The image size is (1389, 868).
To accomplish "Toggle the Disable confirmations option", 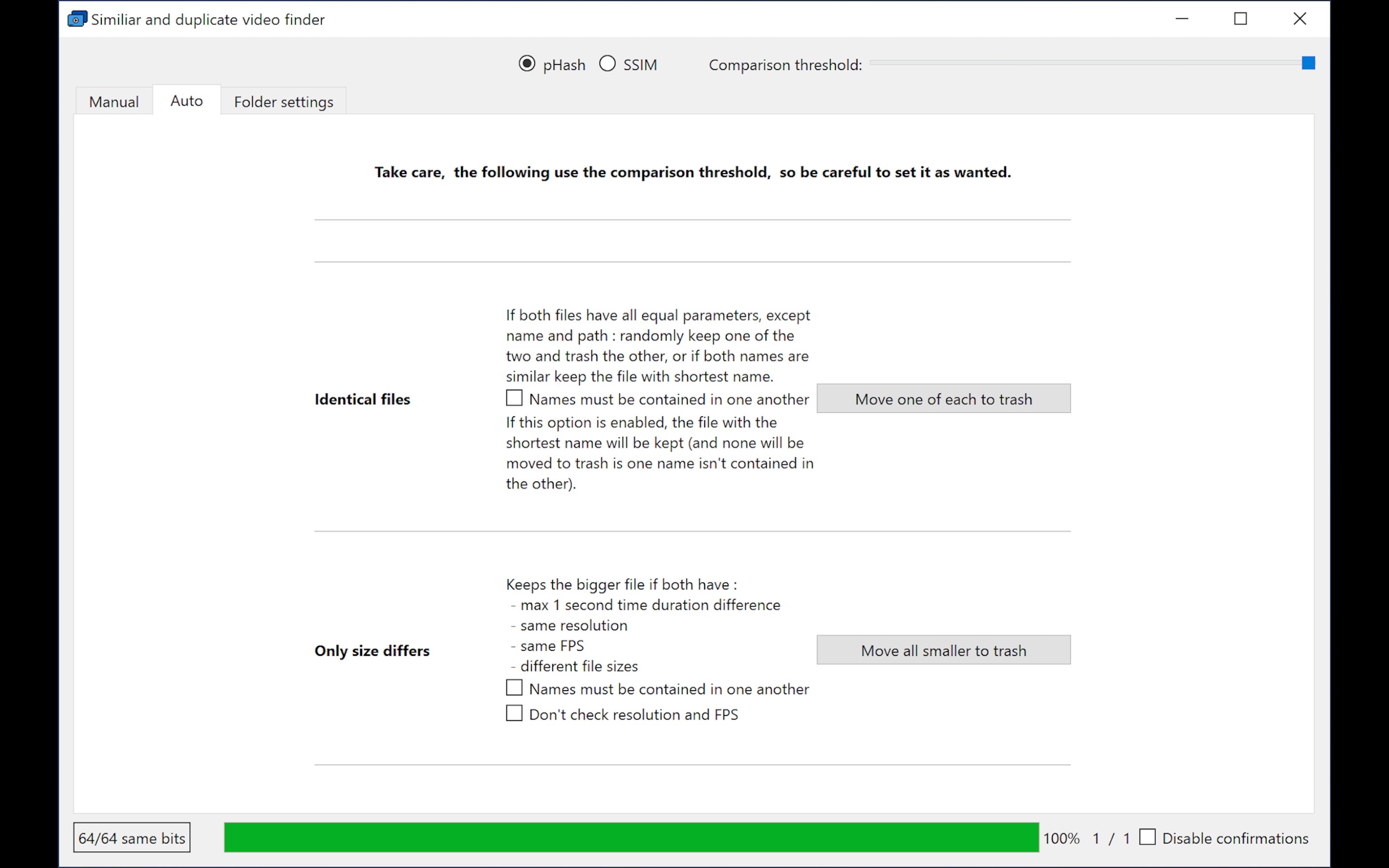I will click(1148, 838).
